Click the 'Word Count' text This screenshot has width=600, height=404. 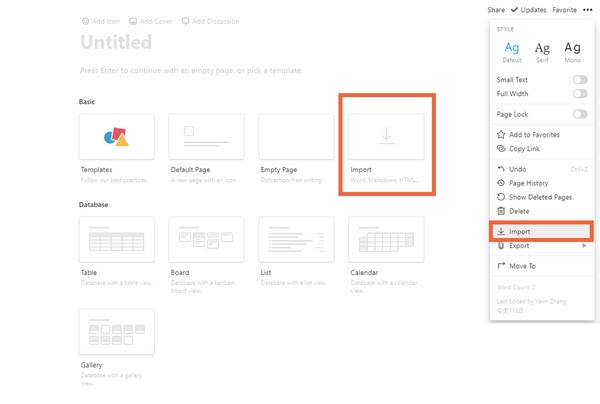coord(515,287)
